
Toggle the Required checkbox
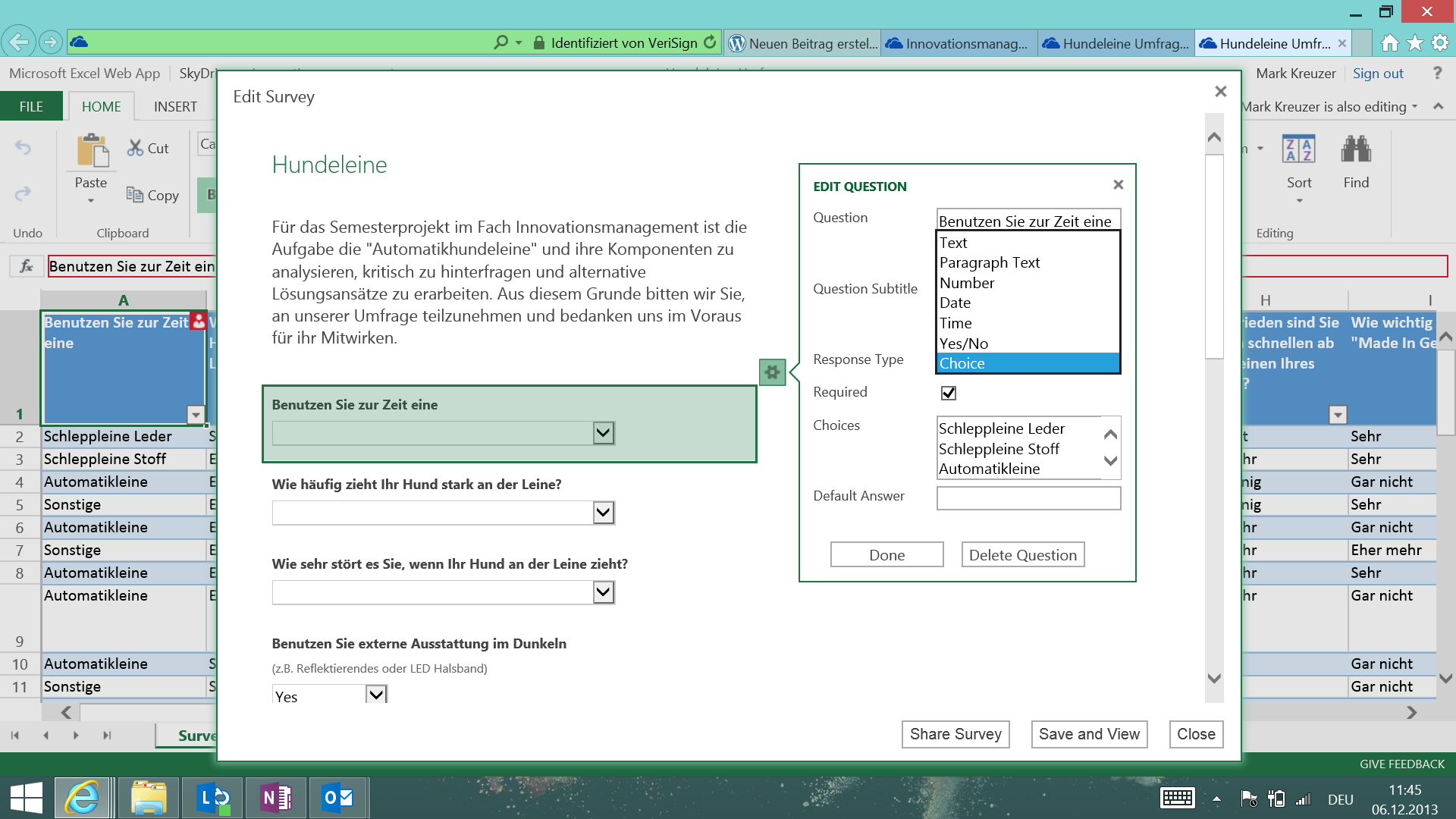pos(948,393)
